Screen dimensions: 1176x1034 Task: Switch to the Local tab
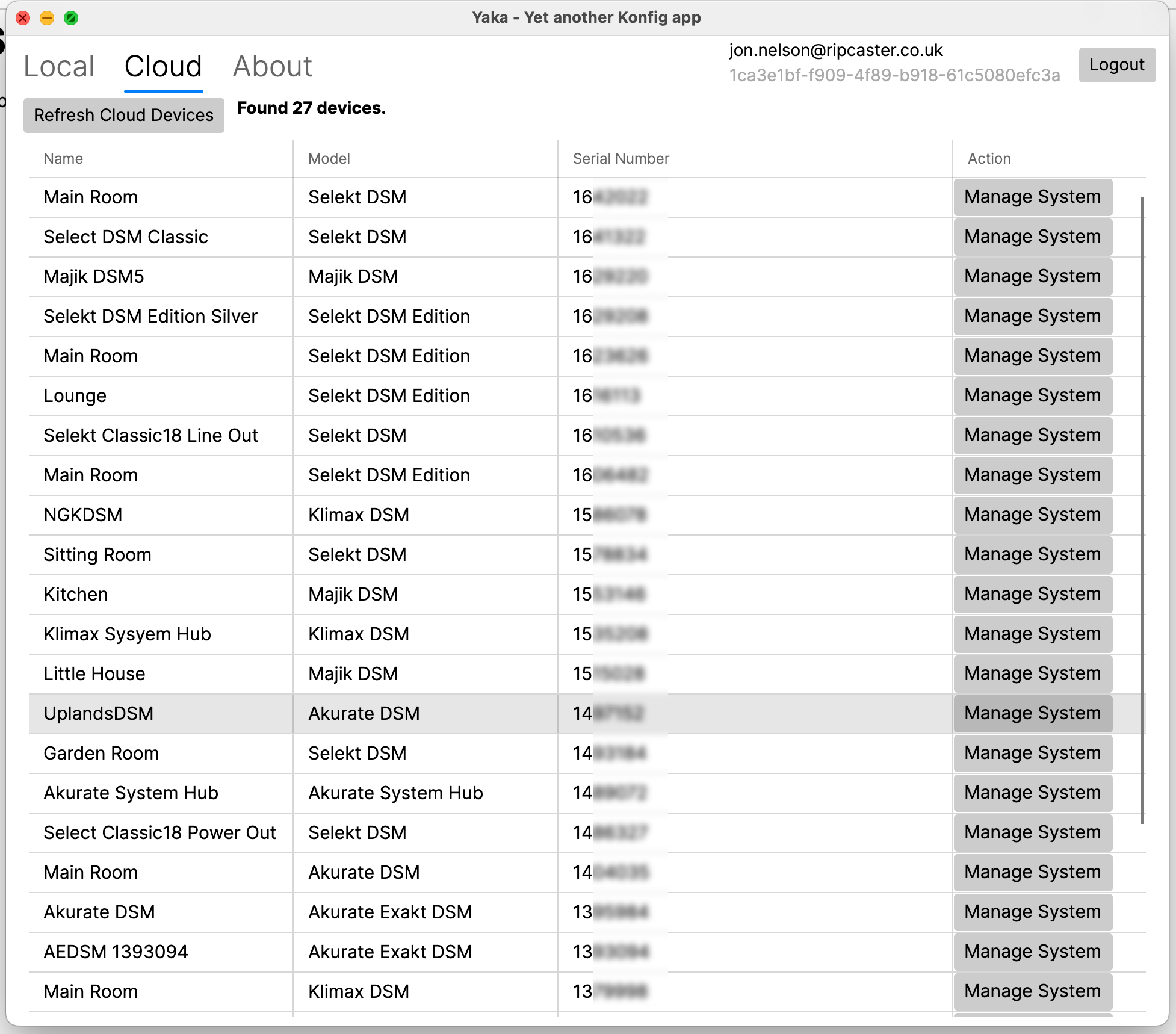pyautogui.click(x=58, y=66)
